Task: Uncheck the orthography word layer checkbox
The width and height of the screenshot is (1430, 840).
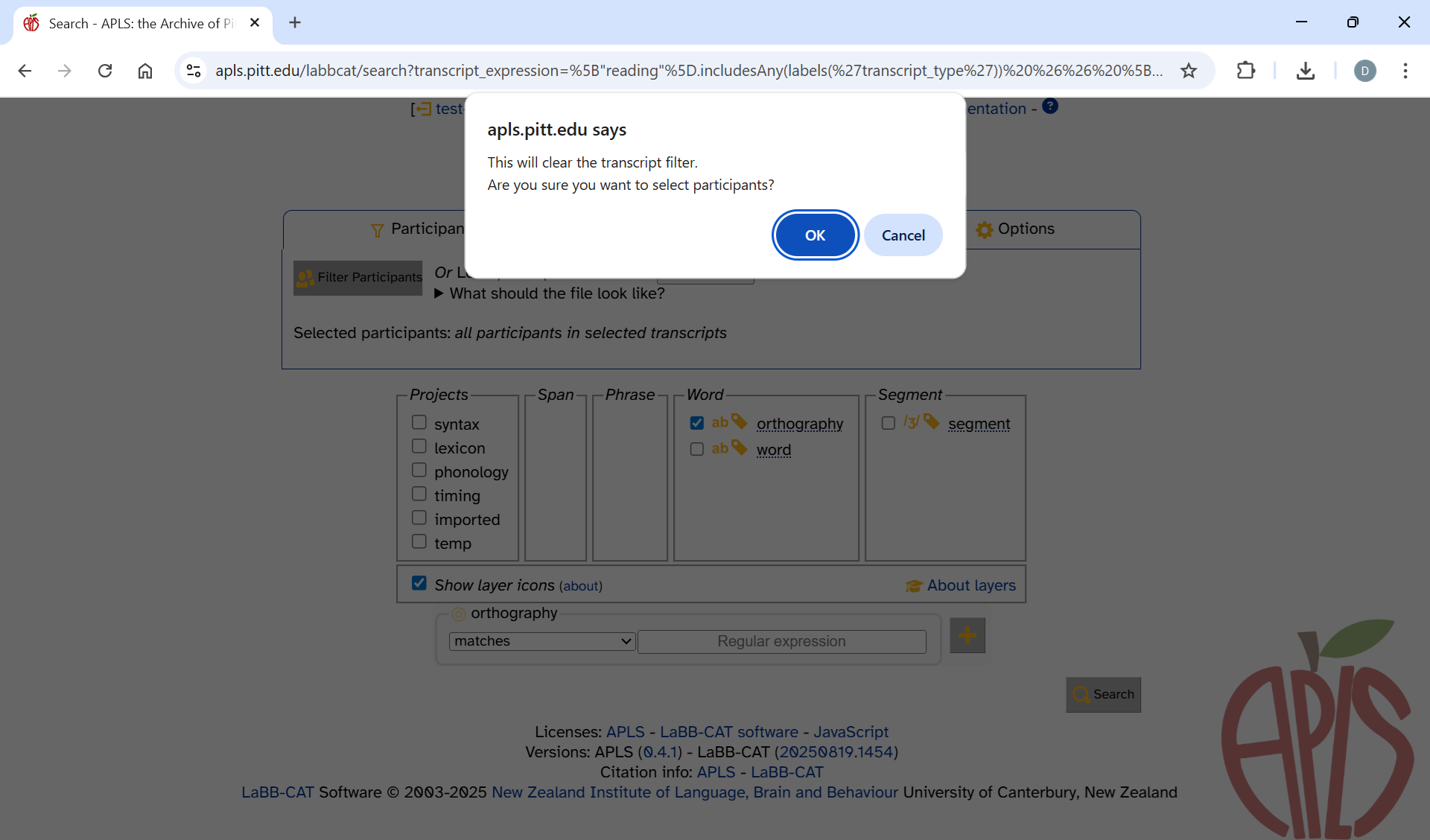Action: pyautogui.click(x=697, y=423)
